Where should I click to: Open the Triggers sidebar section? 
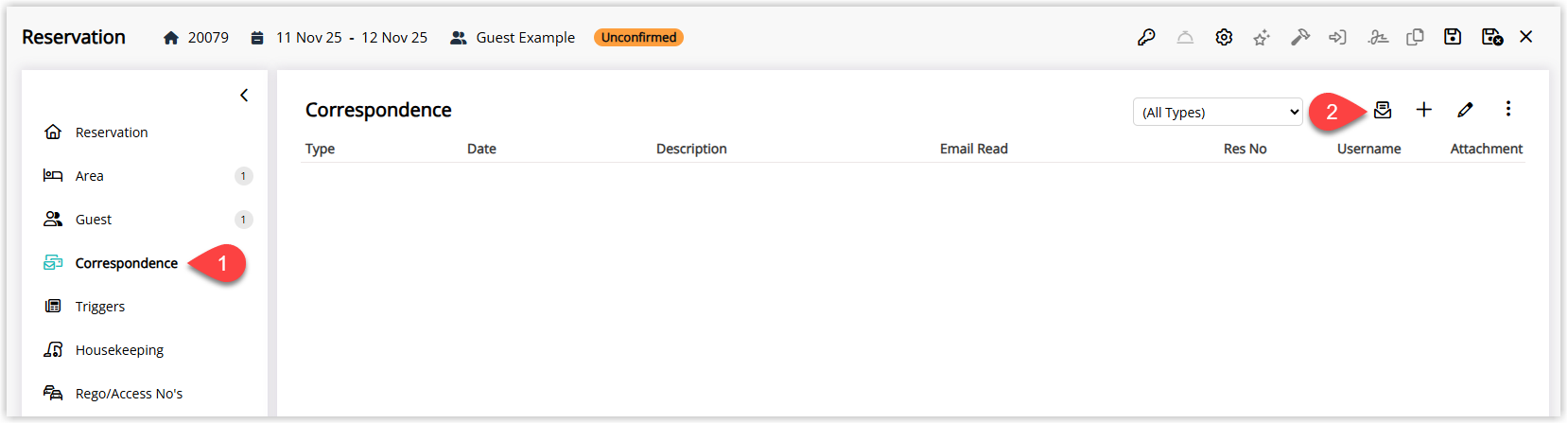click(x=144, y=307)
